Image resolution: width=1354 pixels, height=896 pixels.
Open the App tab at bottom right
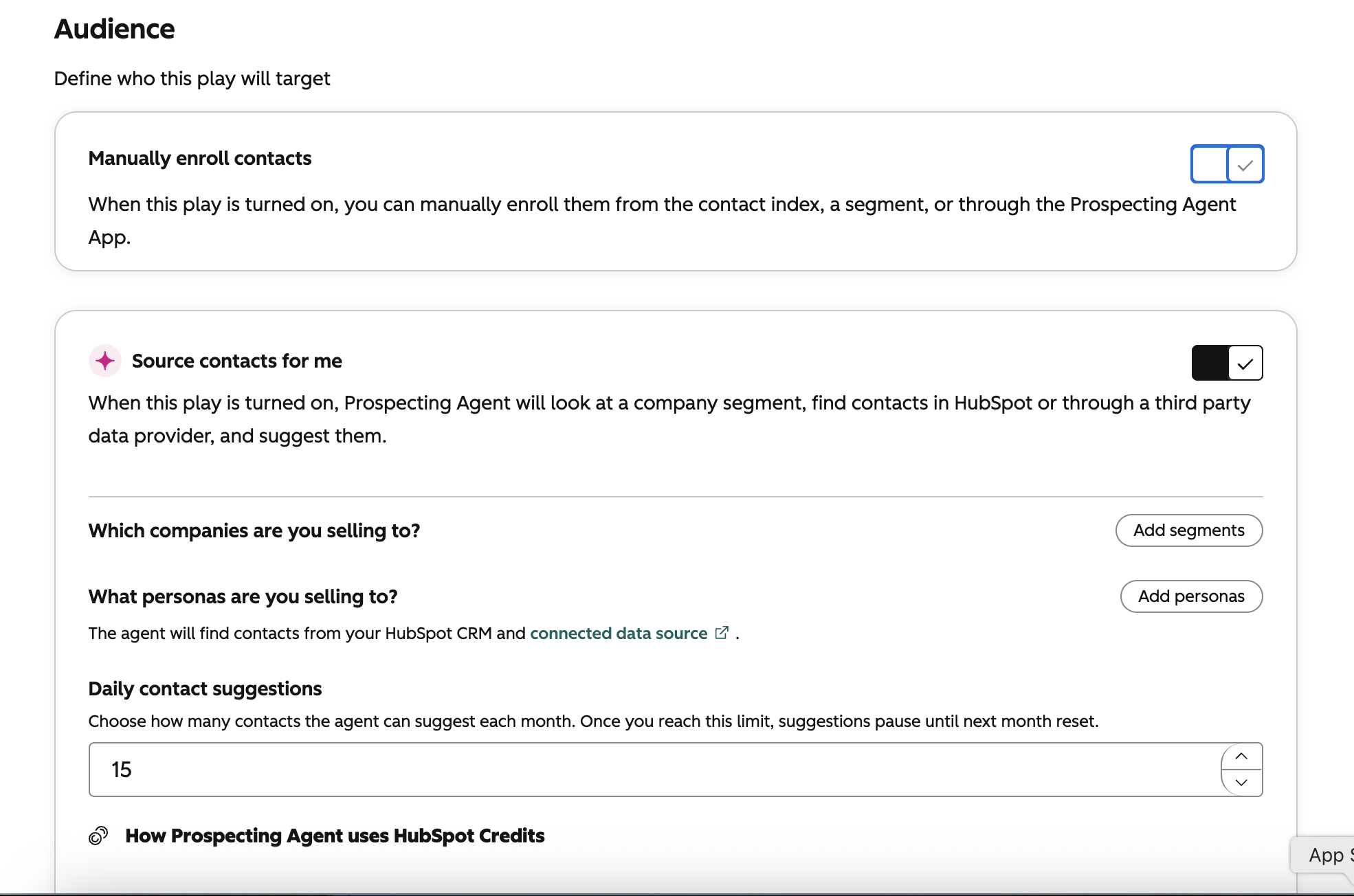[1324, 855]
